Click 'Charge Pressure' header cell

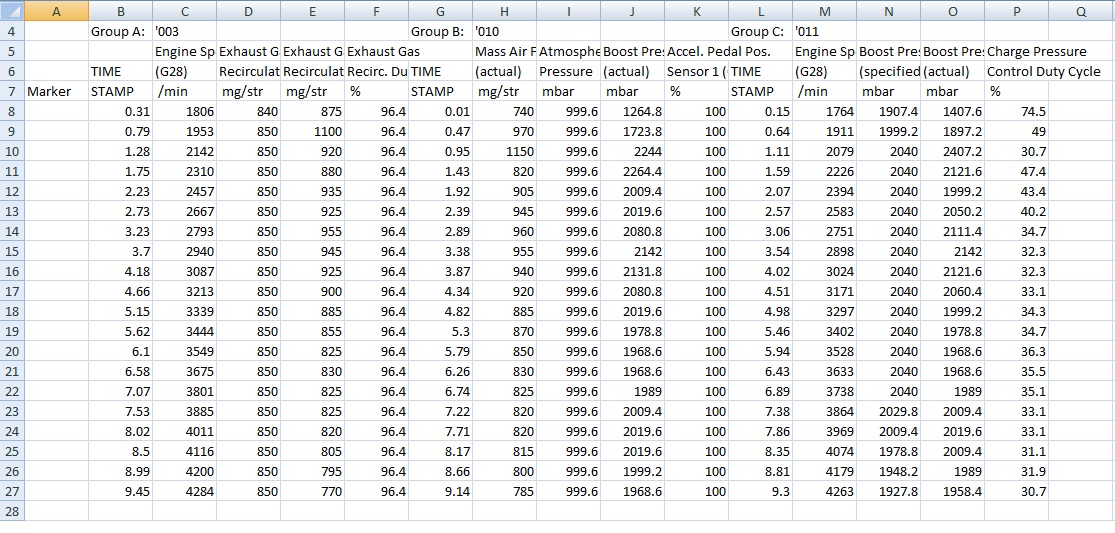point(1016,51)
